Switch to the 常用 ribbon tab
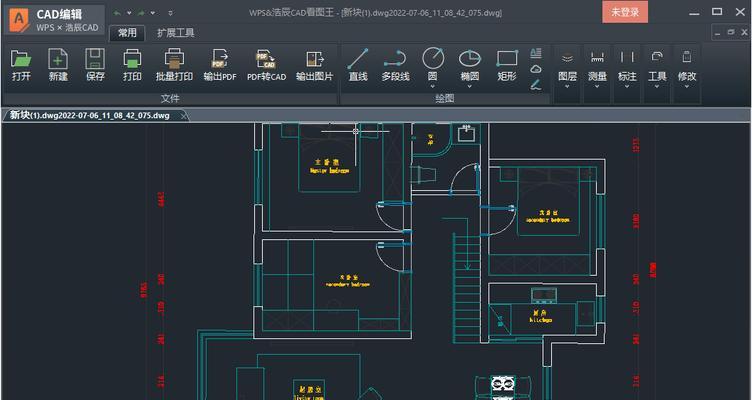Viewport: 752px width, 400px height. (127, 33)
